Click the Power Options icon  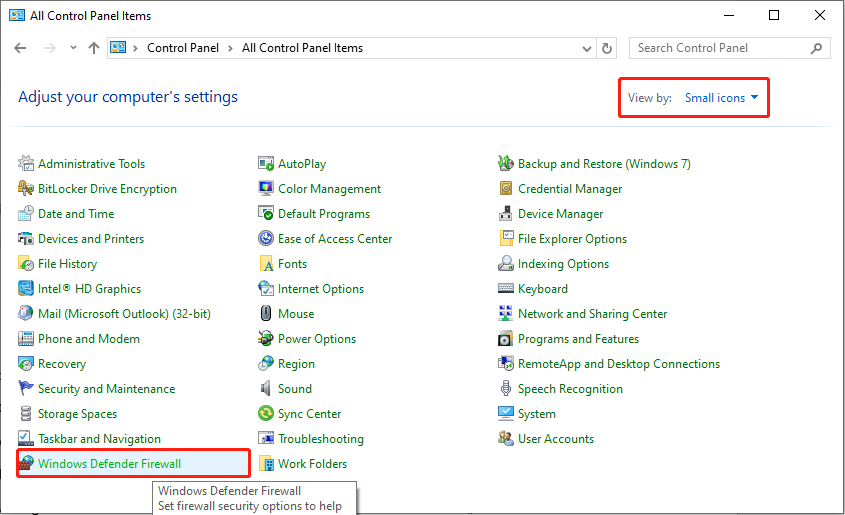266,338
